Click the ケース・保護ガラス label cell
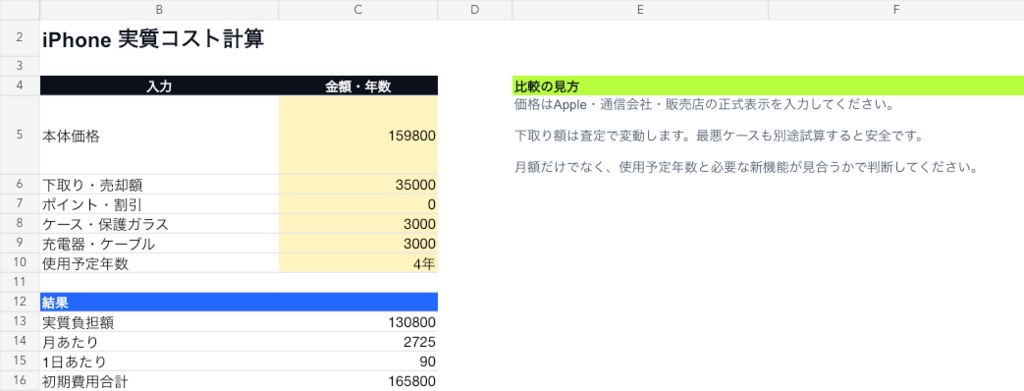Screen dimensions: 1024x391 point(159,224)
